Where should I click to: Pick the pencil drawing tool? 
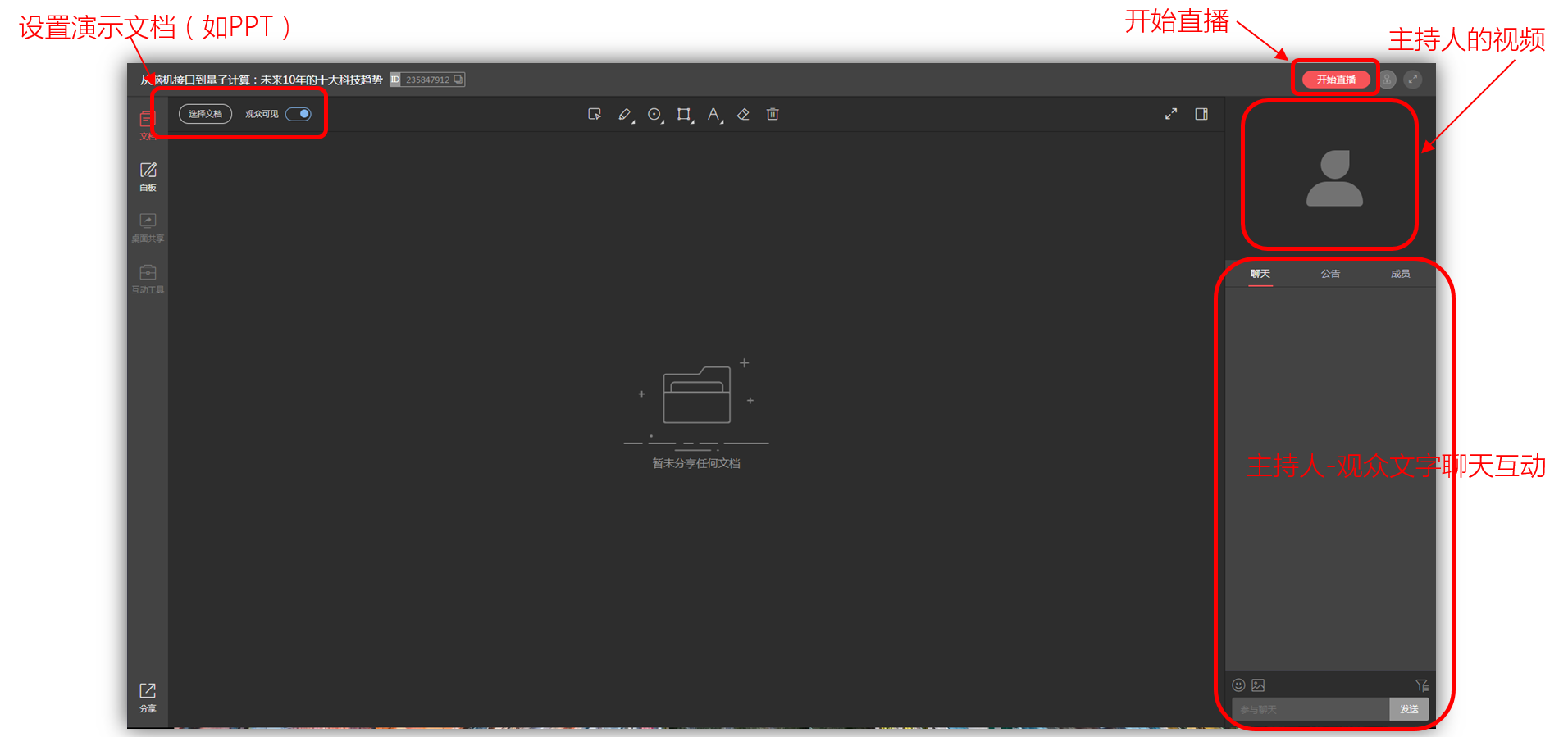[x=625, y=115]
